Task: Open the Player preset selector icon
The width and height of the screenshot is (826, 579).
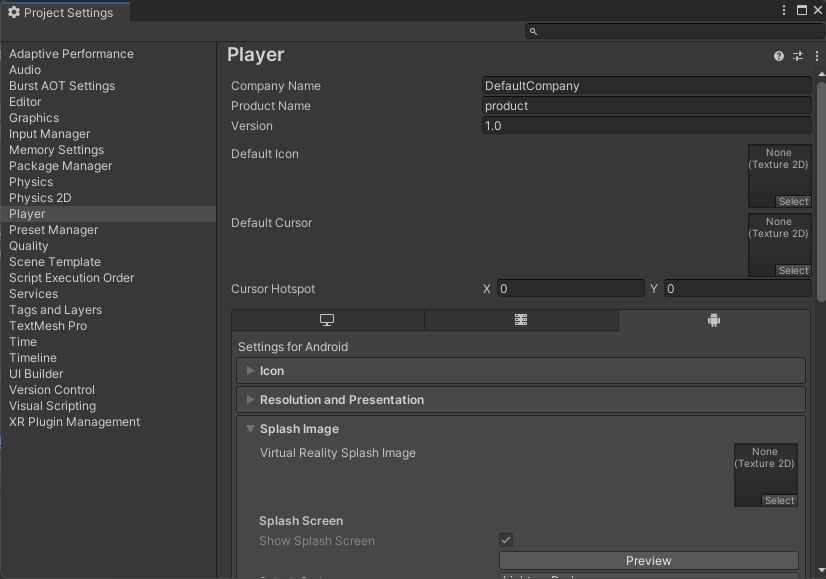Action: pyautogui.click(x=798, y=56)
